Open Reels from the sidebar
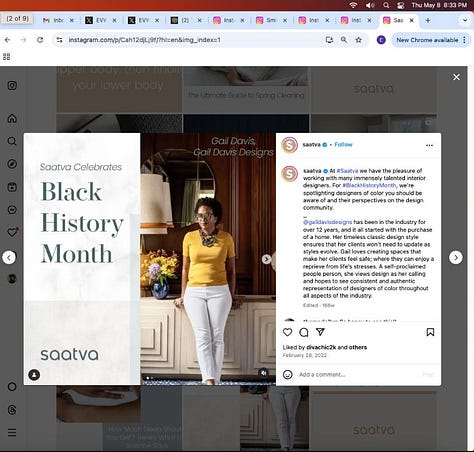Viewport: 474px width, 452px height. (x=12, y=187)
